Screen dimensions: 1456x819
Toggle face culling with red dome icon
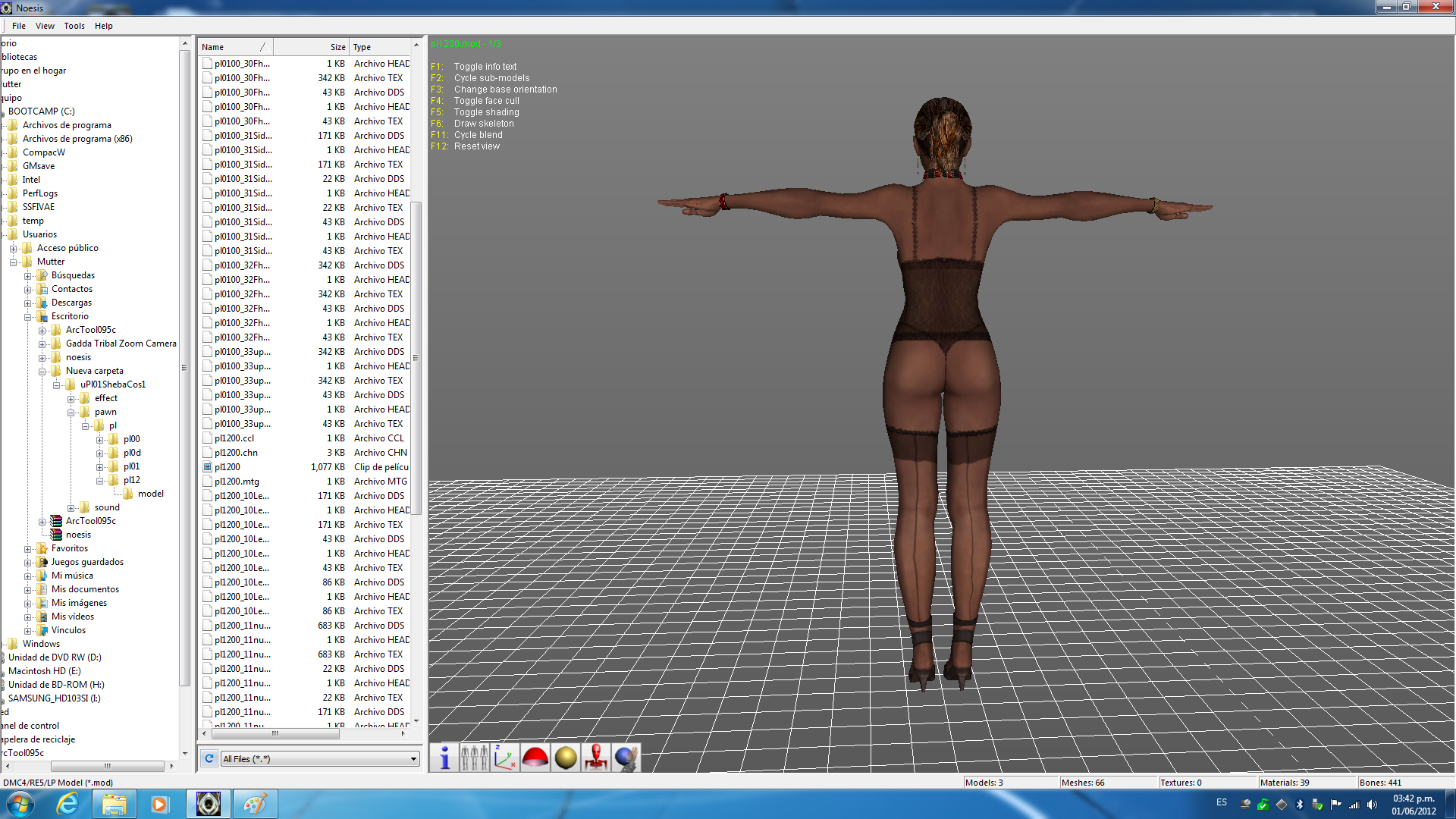[x=535, y=758]
